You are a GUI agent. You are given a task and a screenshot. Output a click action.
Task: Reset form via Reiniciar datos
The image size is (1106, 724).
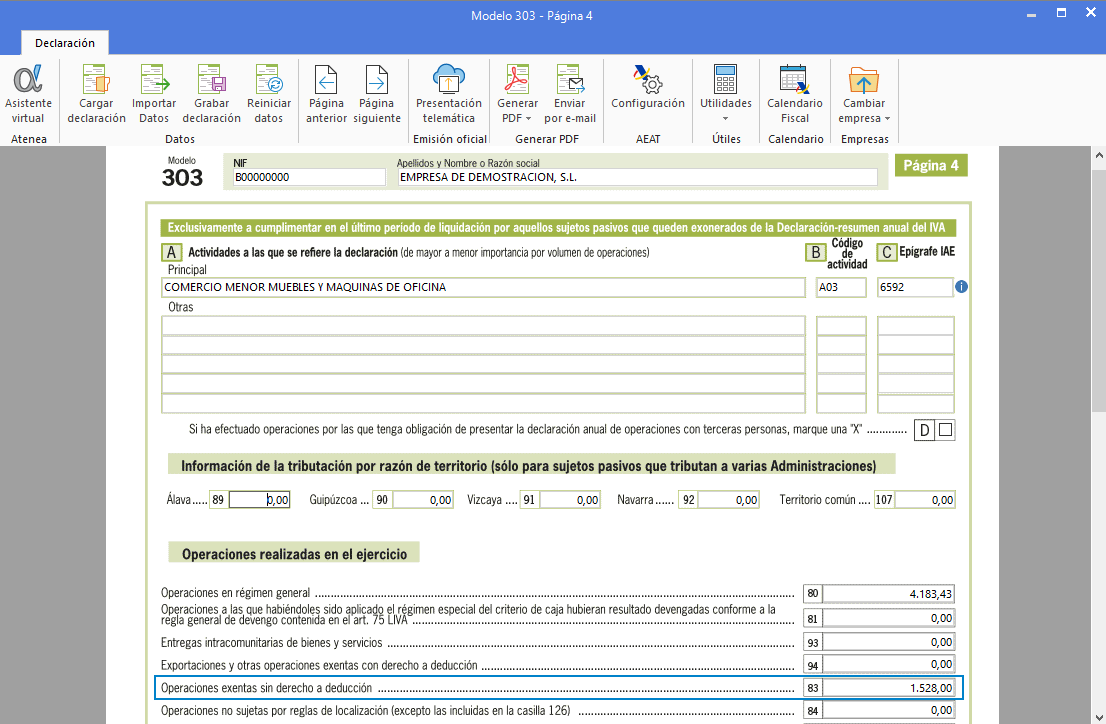(269, 95)
